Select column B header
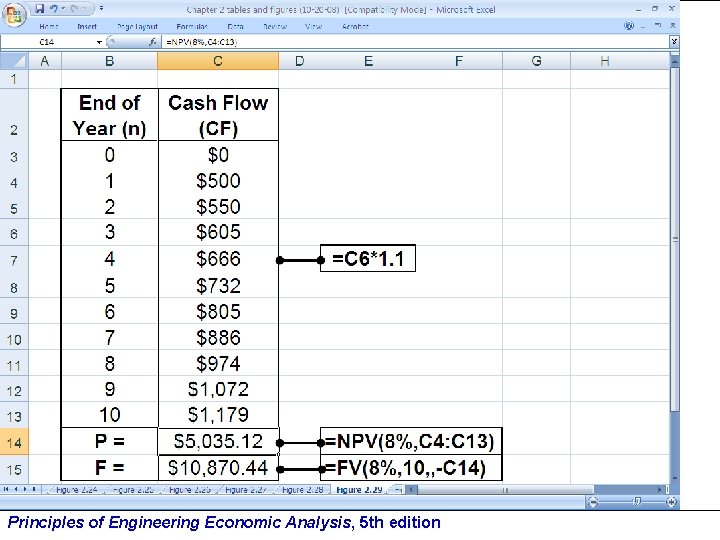The image size is (720, 540). [x=109, y=61]
